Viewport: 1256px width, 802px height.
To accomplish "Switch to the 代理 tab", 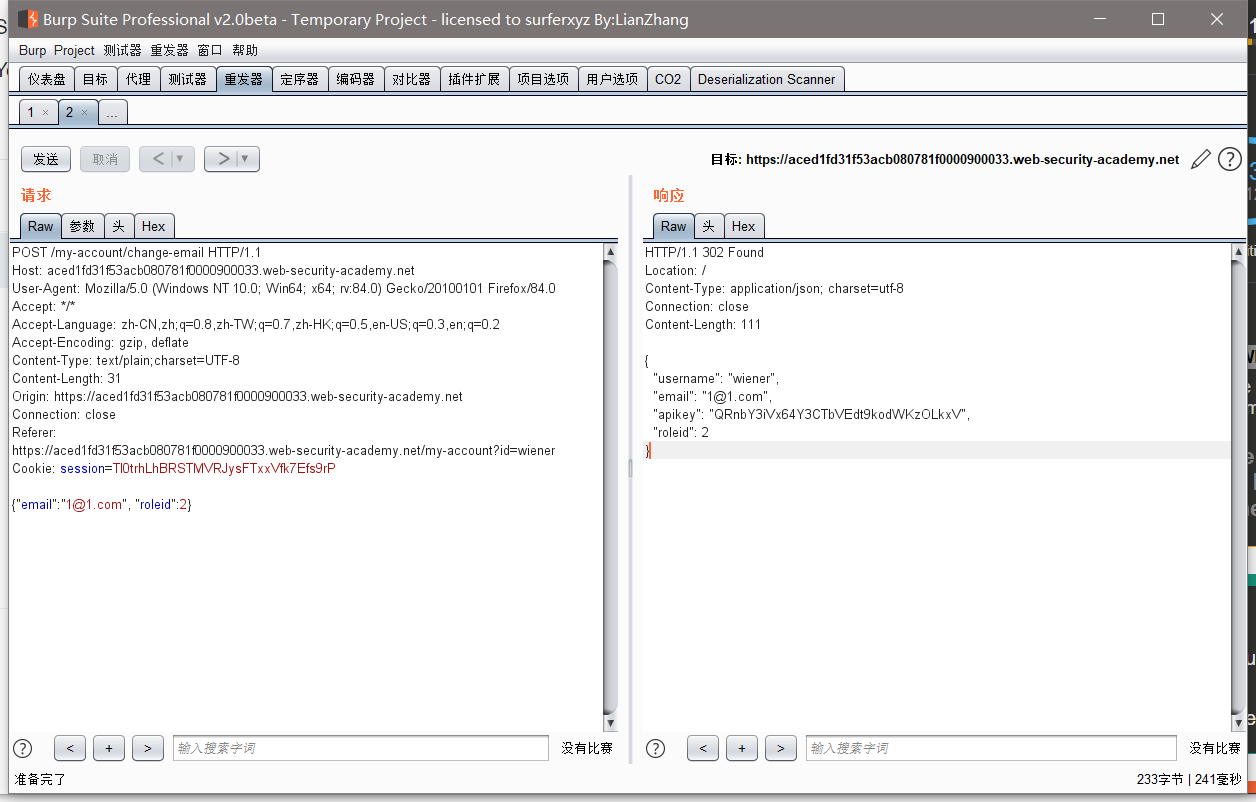I will [x=138, y=79].
